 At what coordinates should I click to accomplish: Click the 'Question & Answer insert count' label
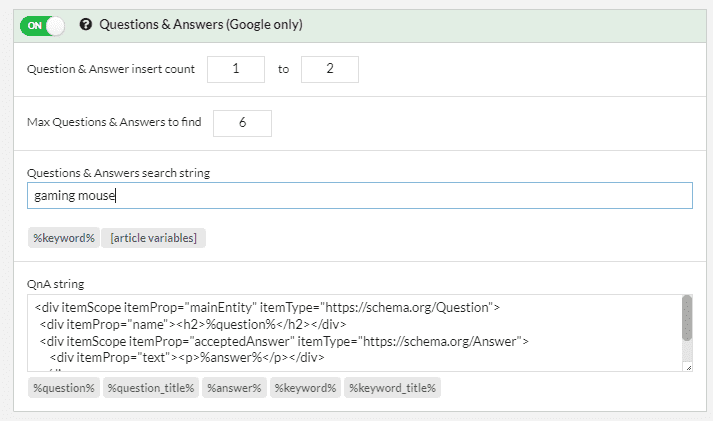(111, 69)
